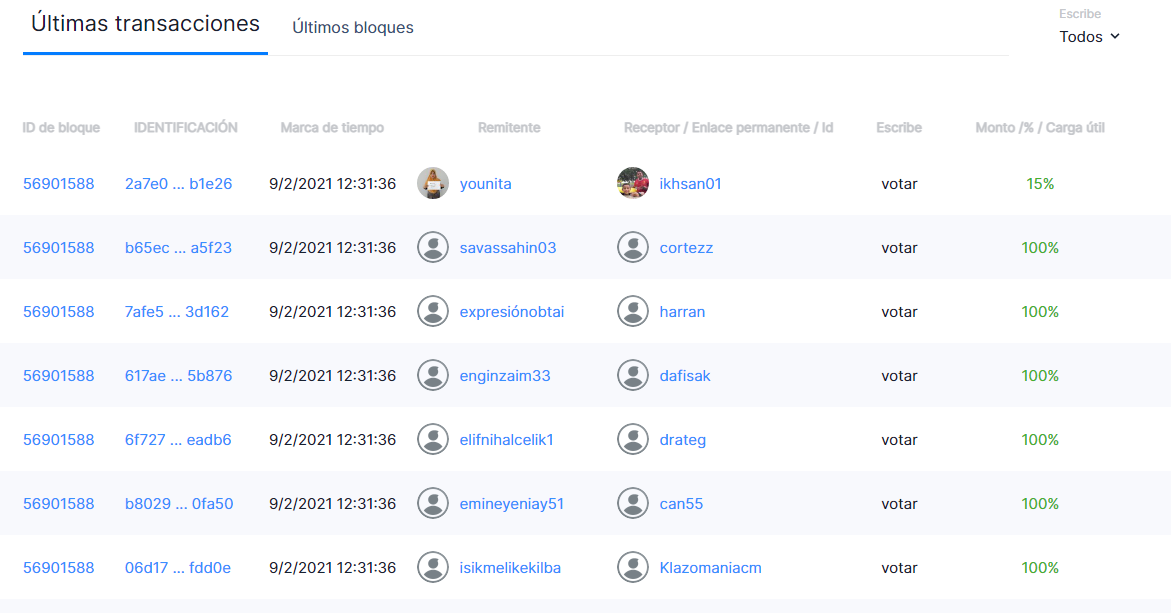
Task: Click the avatar icon beside cortezz
Action: [x=633, y=247]
